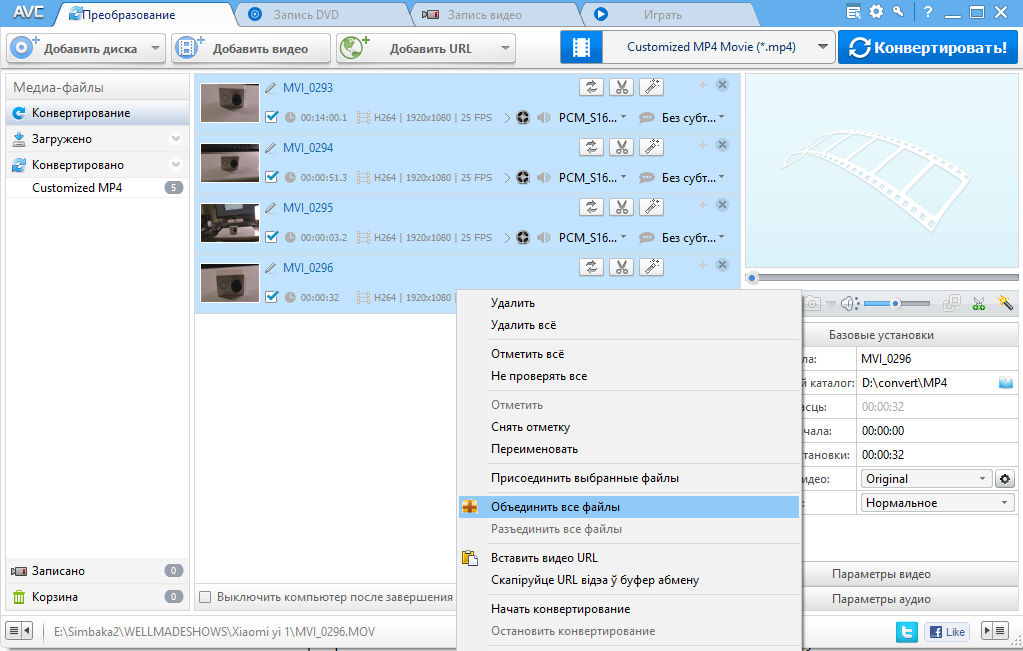Click the list/log icon in title bar
The width and height of the screenshot is (1023, 651).
[853, 12]
